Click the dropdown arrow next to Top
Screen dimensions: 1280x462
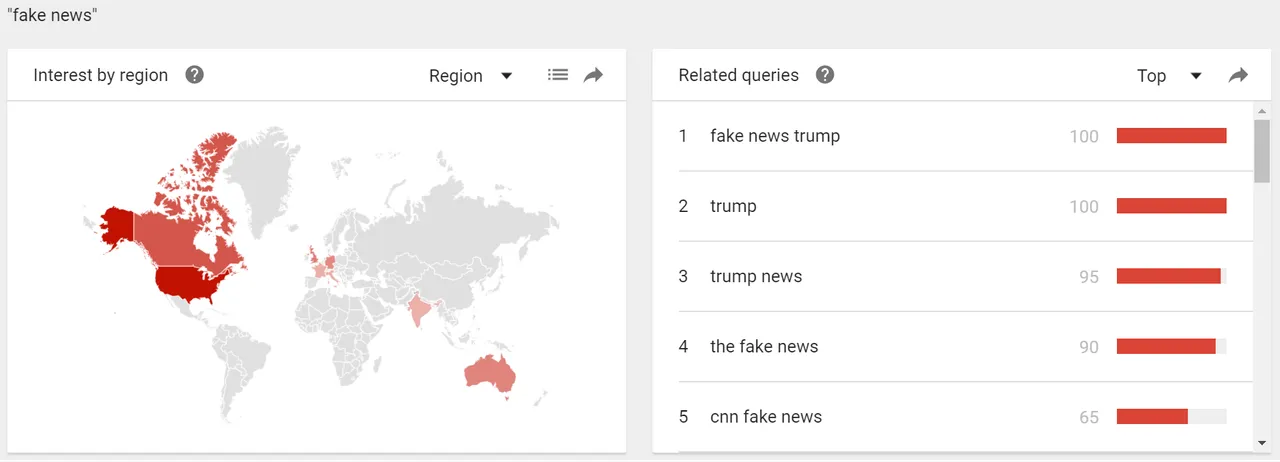[1196, 76]
